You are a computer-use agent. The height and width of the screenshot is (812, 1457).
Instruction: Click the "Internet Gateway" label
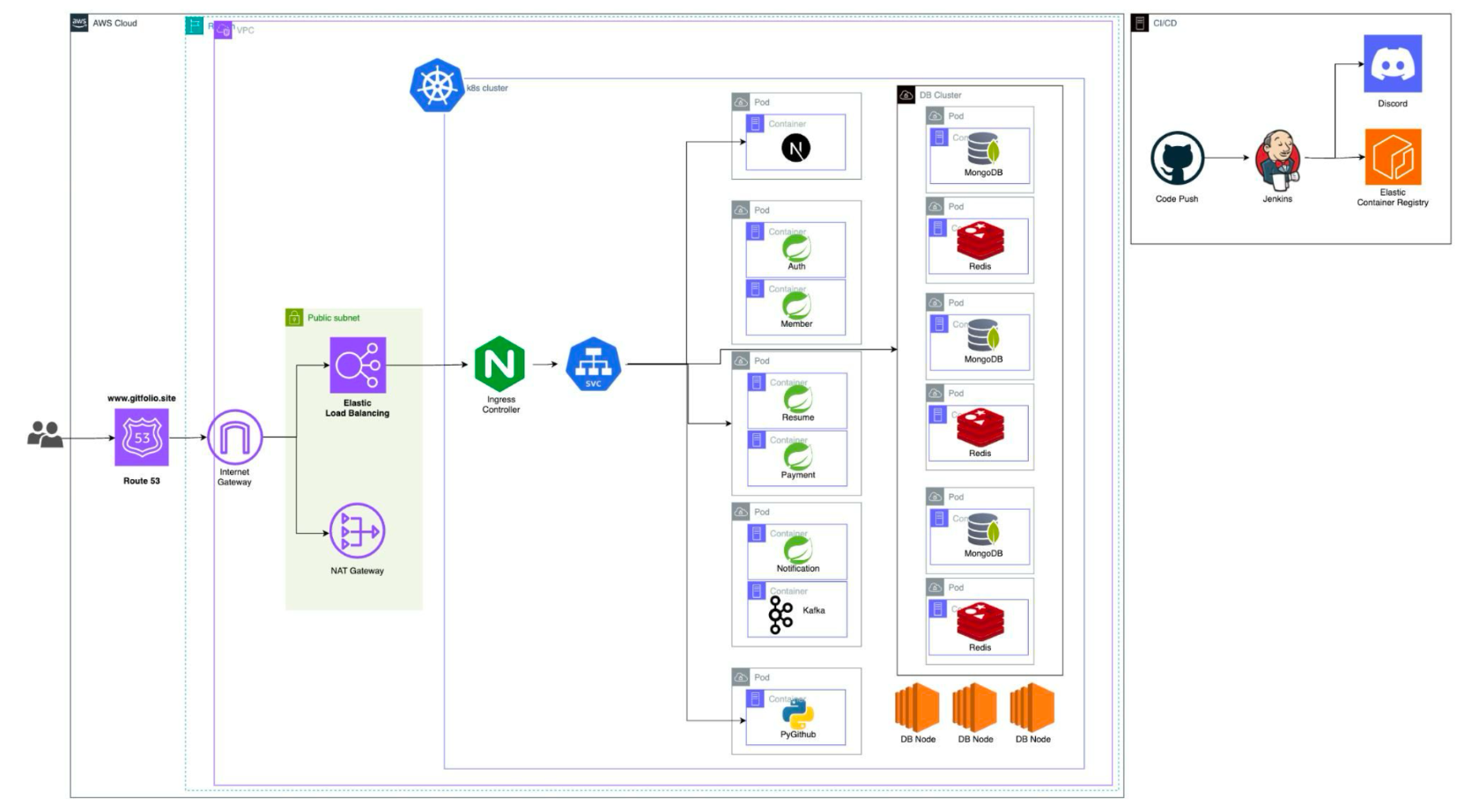pyautogui.click(x=234, y=477)
